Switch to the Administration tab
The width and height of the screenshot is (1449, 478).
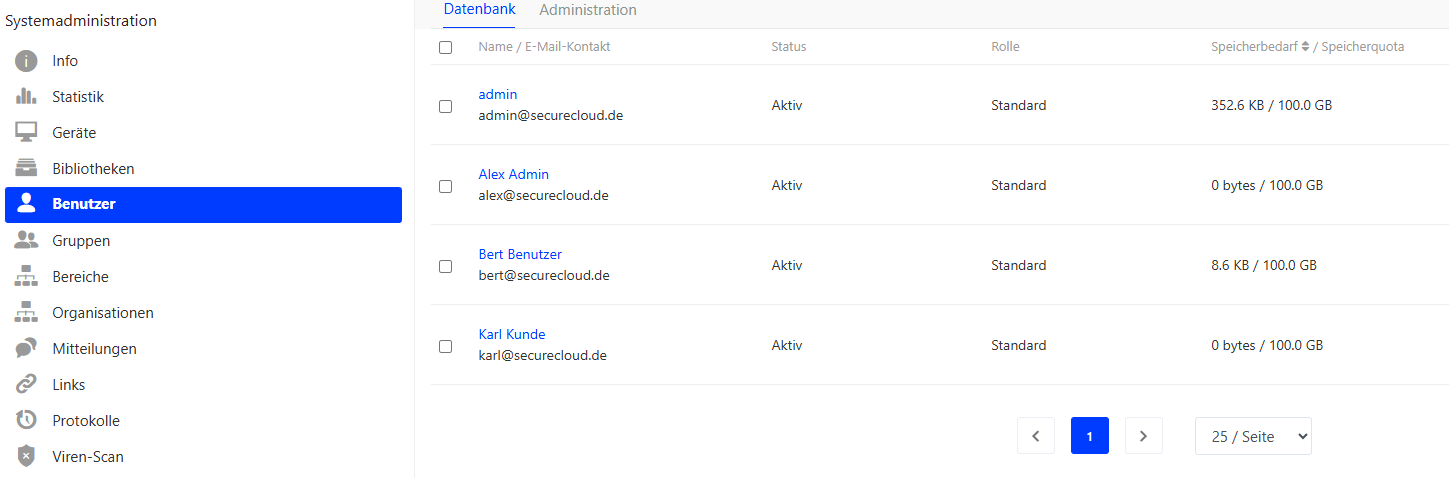pos(588,10)
